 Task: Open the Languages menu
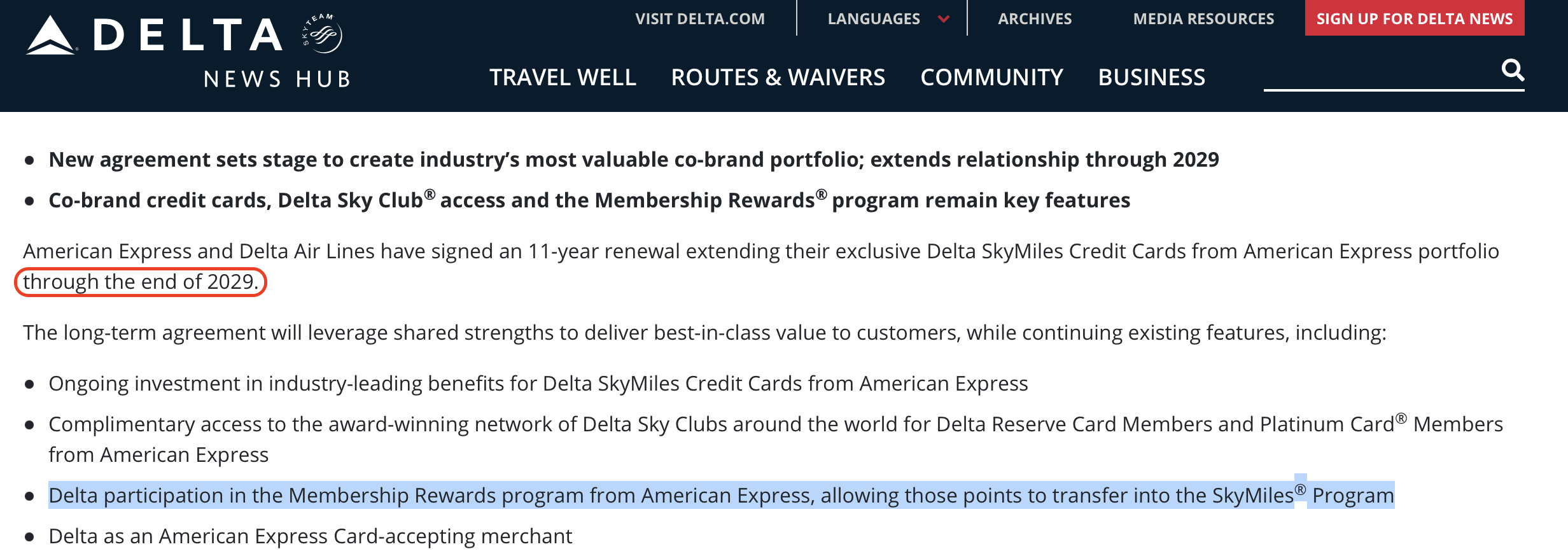(x=874, y=19)
